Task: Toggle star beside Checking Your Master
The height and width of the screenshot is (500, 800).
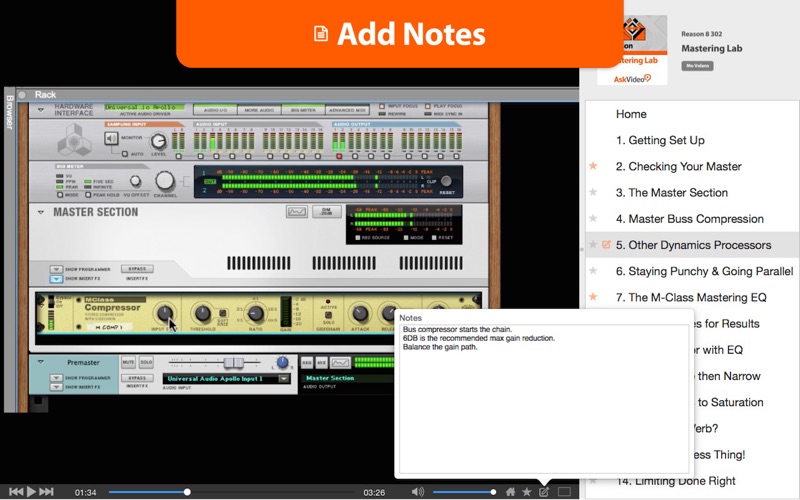Action: (x=593, y=166)
